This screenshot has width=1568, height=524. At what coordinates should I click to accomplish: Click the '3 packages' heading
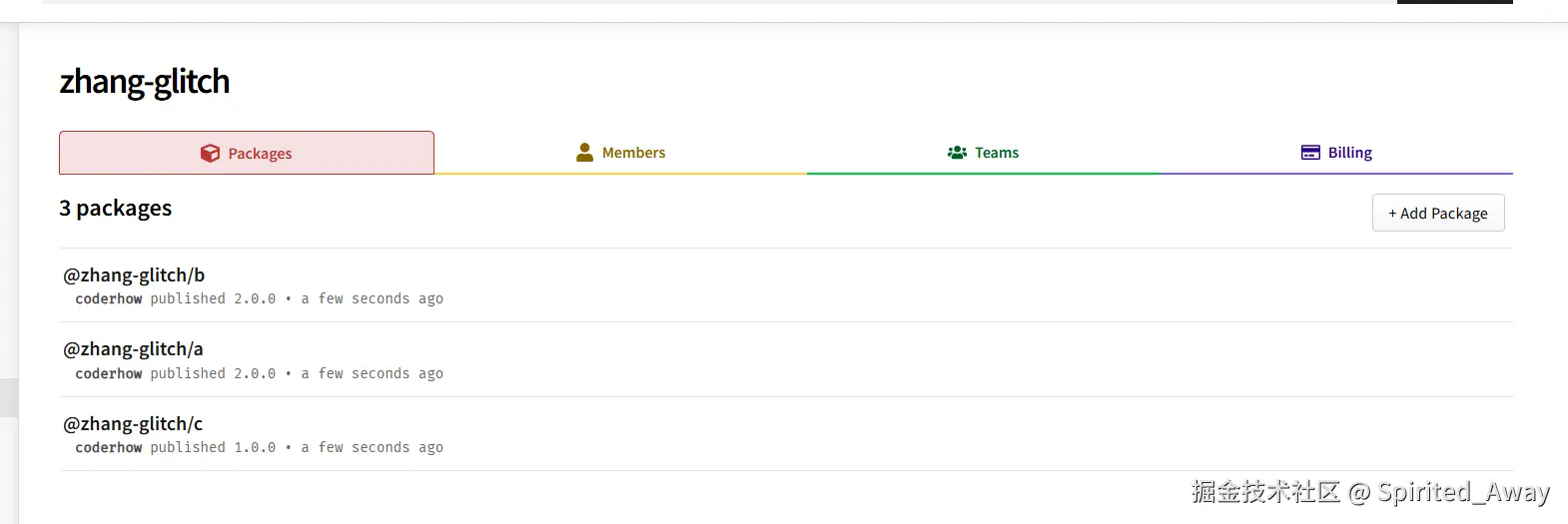116,208
